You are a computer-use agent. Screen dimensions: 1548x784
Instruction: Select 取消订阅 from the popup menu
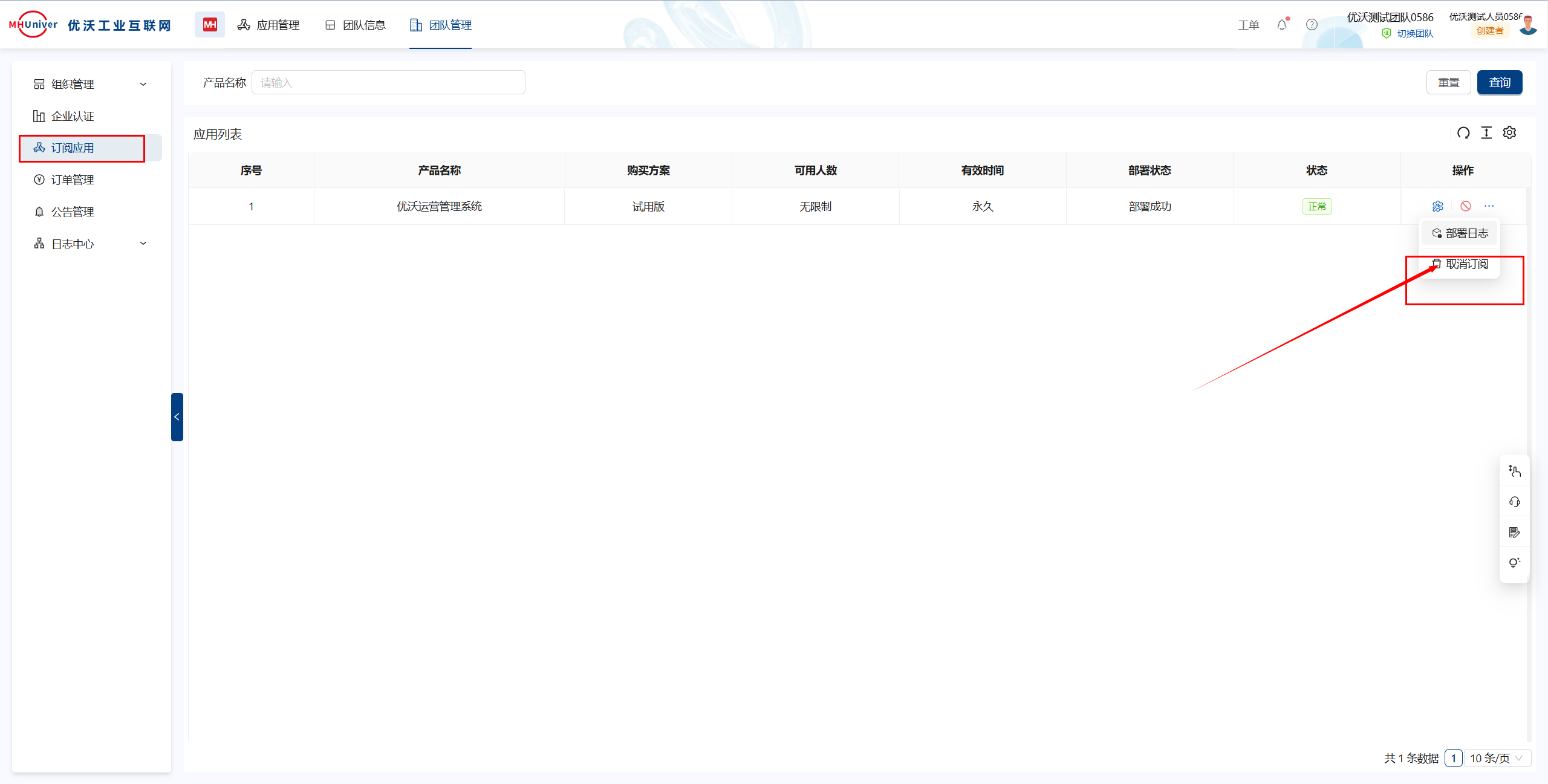(x=1466, y=264)
